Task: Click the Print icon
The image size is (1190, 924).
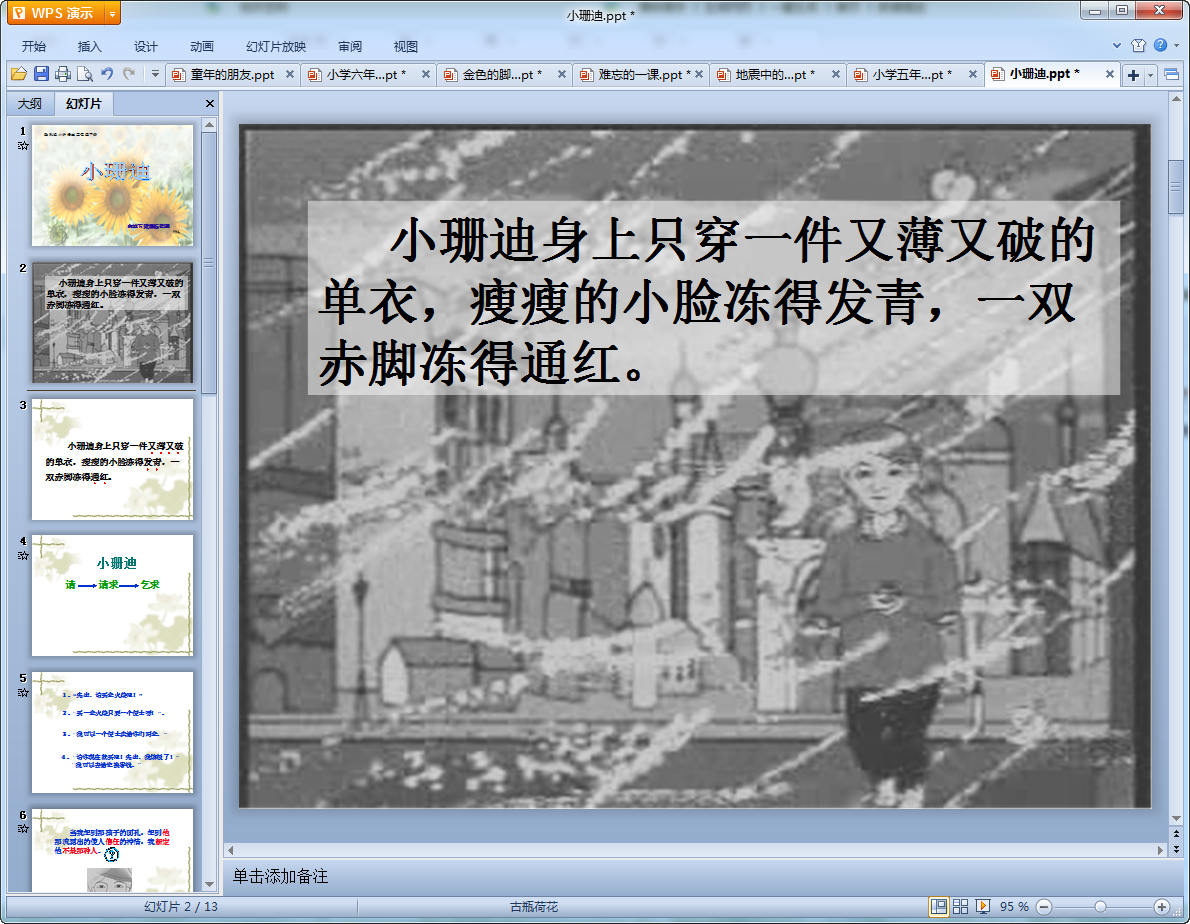Action: tap(63, 74)
